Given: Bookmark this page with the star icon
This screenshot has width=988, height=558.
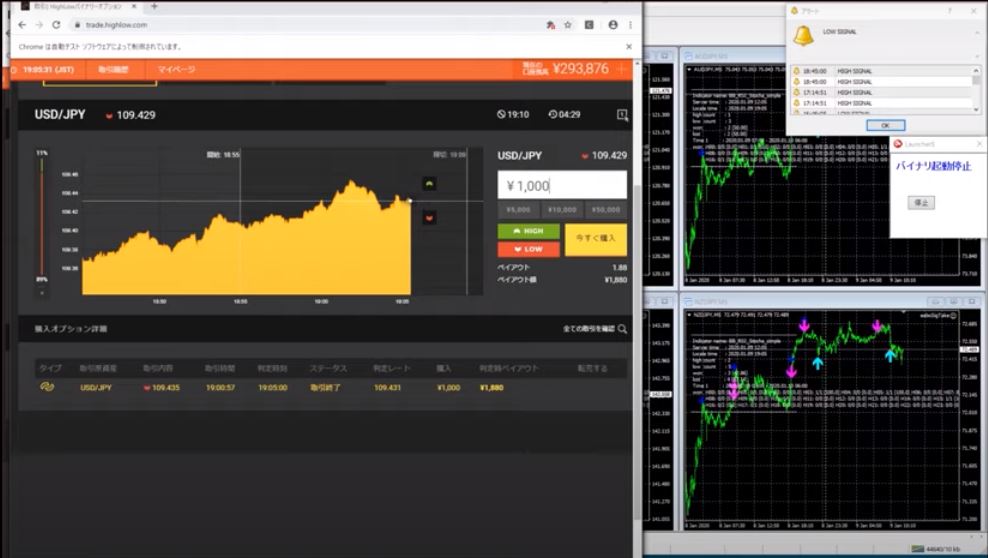Looking at the screenshot, I should click(x=568, y=25).
